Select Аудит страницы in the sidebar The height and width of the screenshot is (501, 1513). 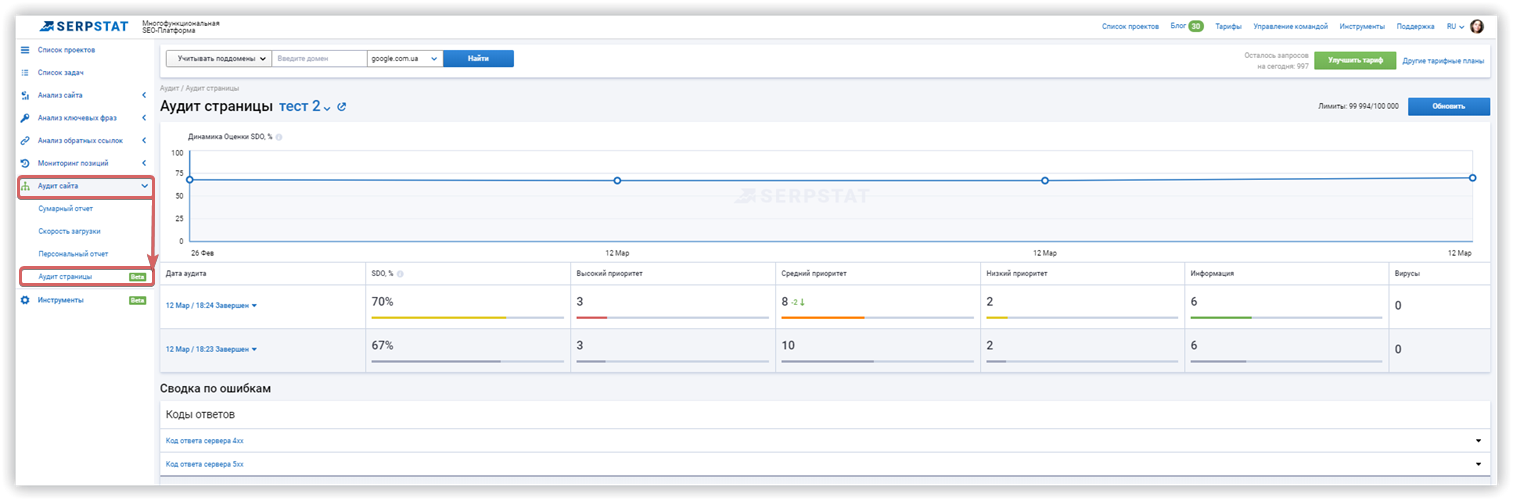[x=65, y=277]
